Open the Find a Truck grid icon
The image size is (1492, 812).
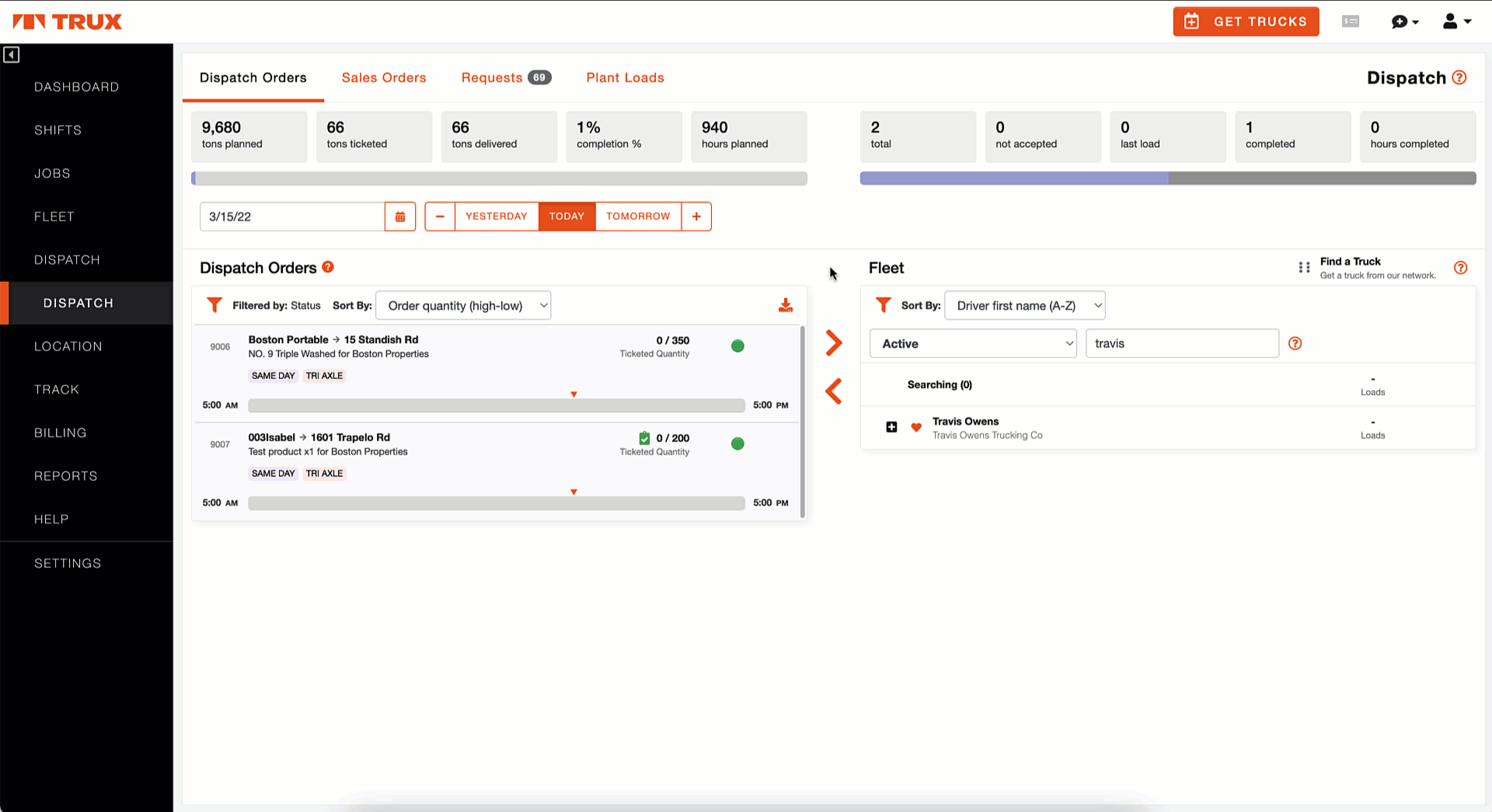coord(1304,268)
